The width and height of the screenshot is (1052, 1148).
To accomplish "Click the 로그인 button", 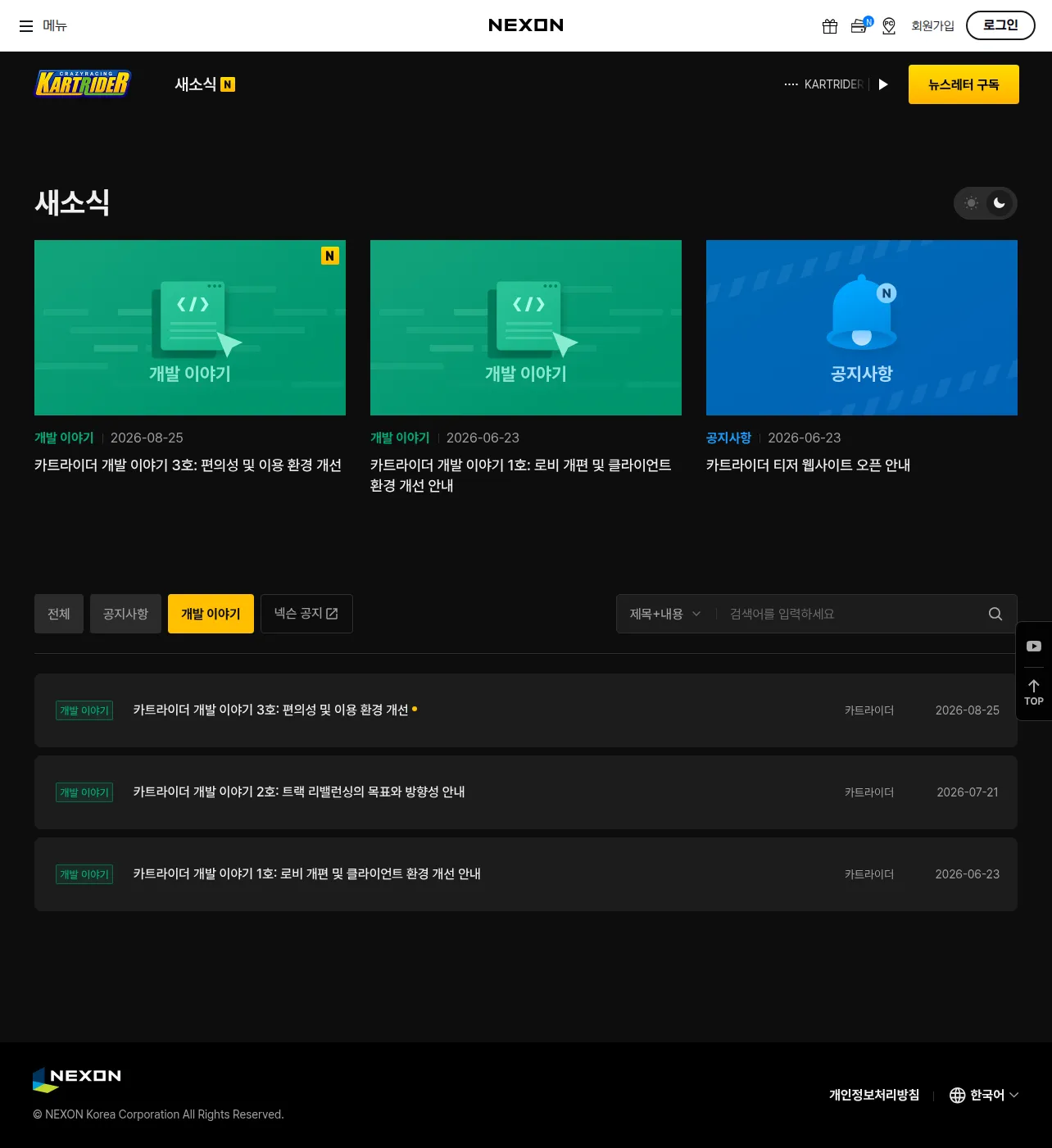I will pos(1000,25).
